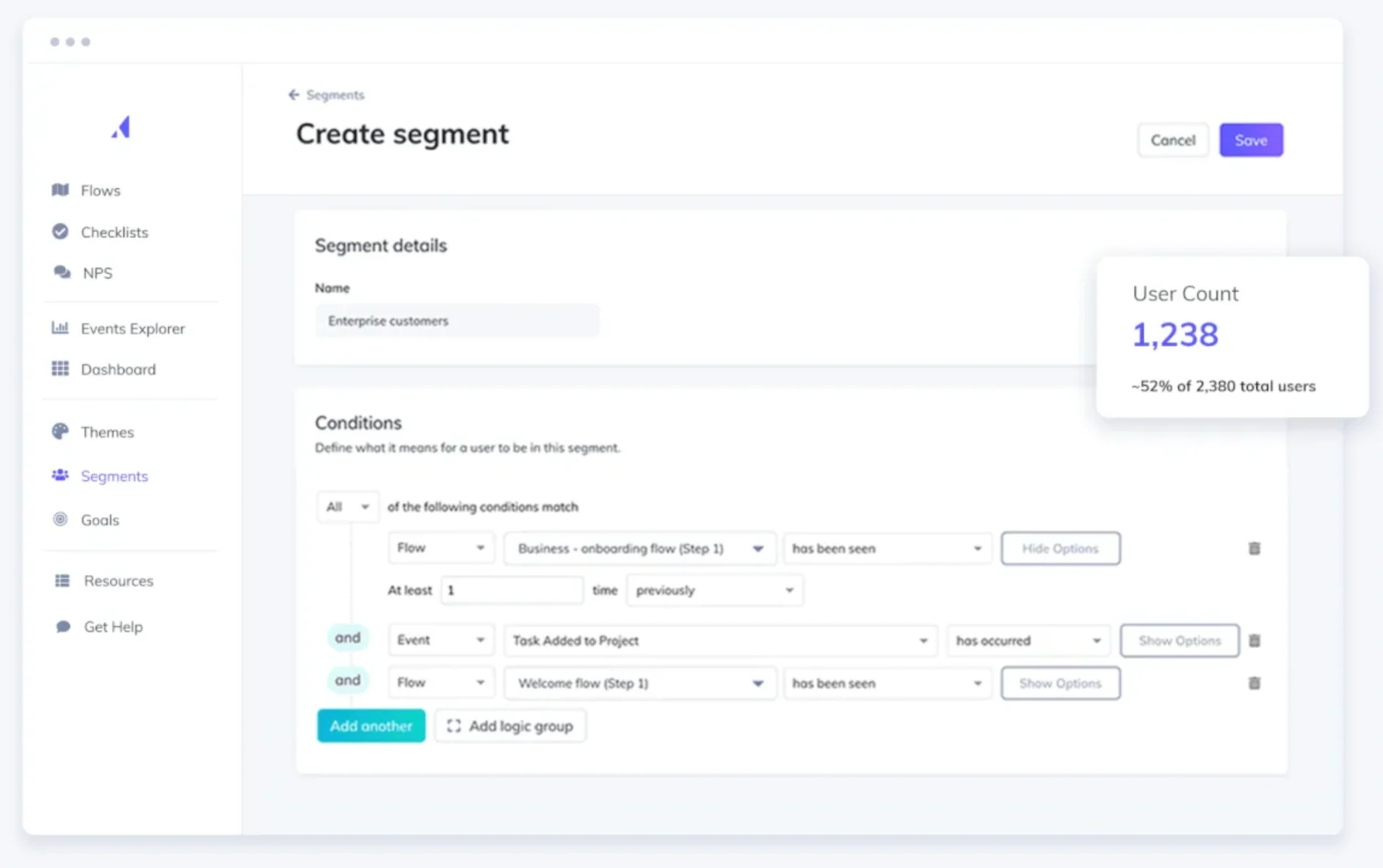Click the Dashboard grid icon
1383x868 pixels.
coord(60,369)
